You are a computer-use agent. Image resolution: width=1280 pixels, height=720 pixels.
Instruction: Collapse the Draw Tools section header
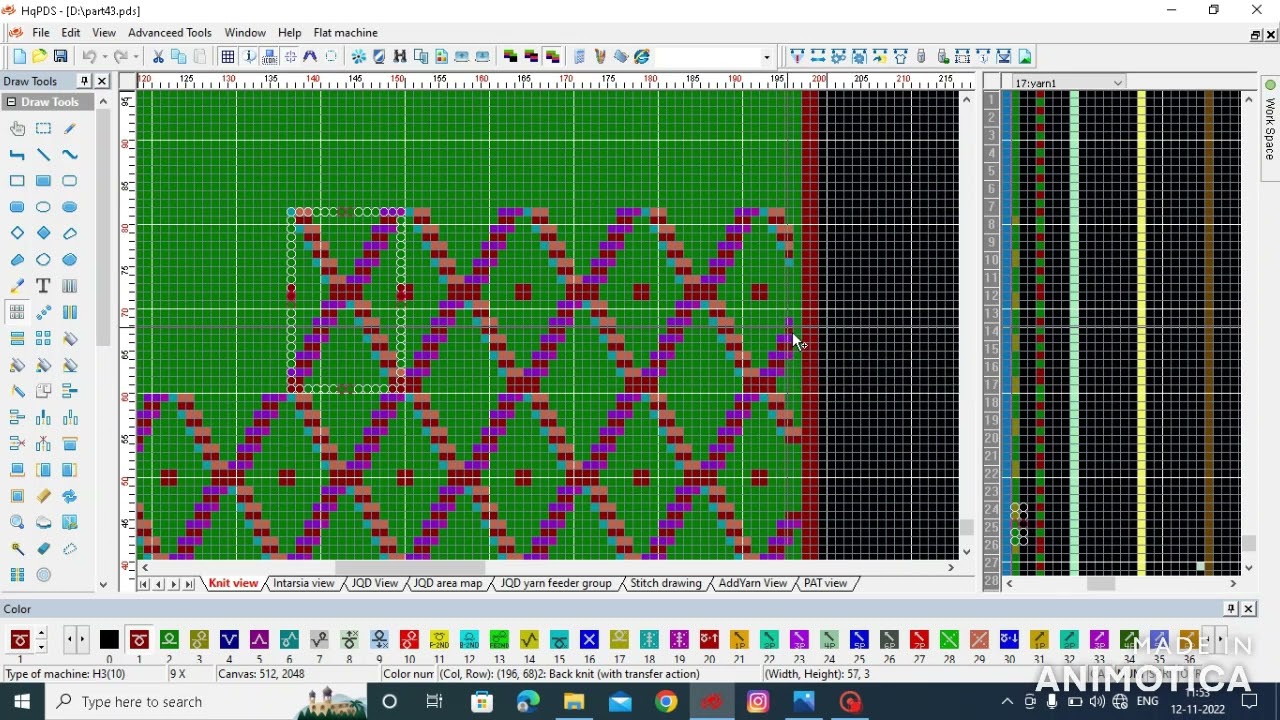[11, 102]
